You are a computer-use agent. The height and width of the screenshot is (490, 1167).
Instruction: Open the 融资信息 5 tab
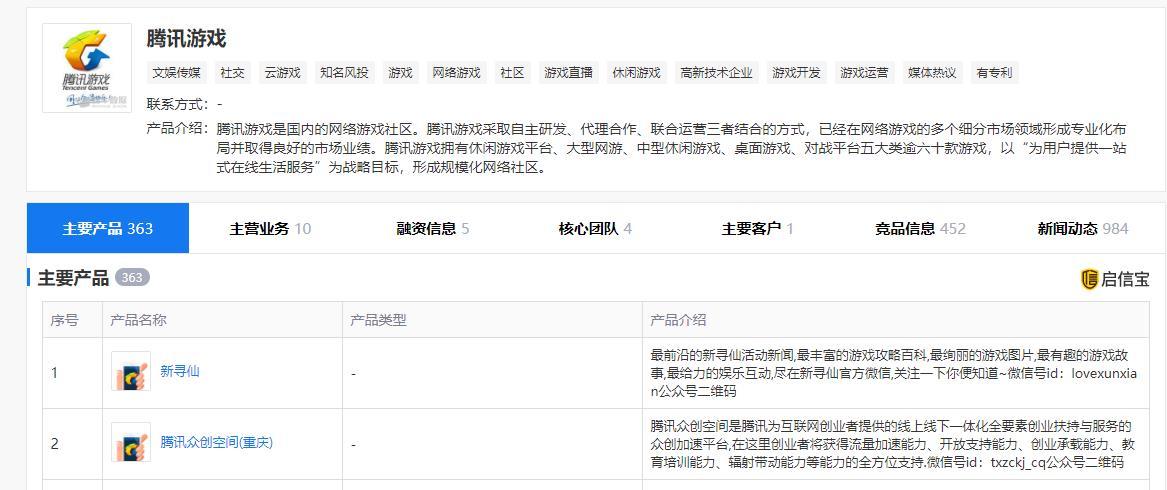click(432, 229)
